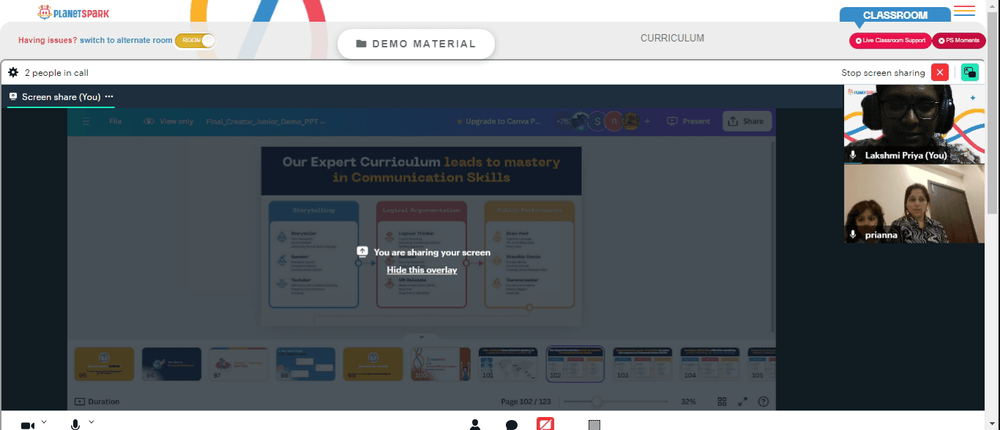Click the 32% zoom value

point(689,401)
